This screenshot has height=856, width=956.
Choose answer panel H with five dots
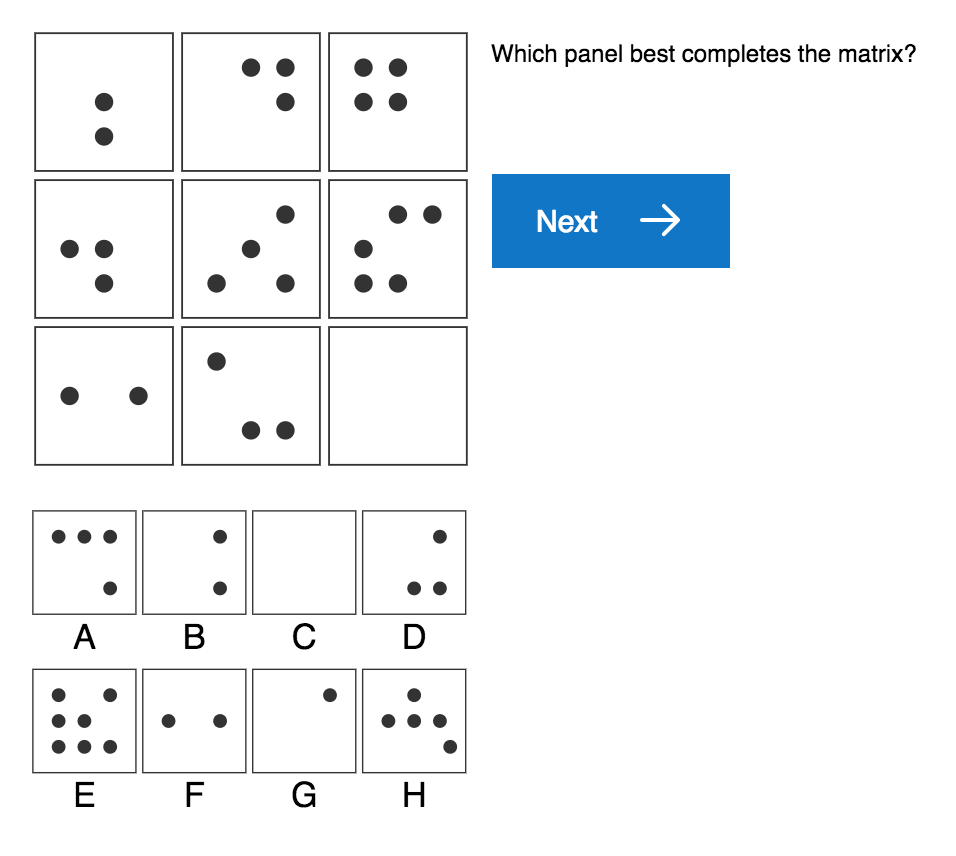[414, 720]
